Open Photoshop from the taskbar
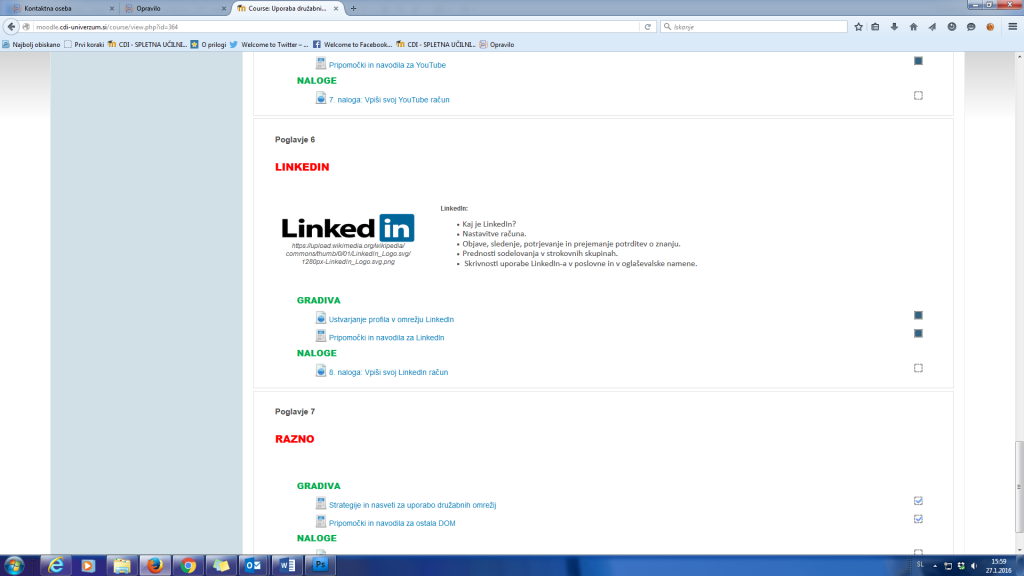The height and width of the screenshot is (576, 1024). (322, 565)
